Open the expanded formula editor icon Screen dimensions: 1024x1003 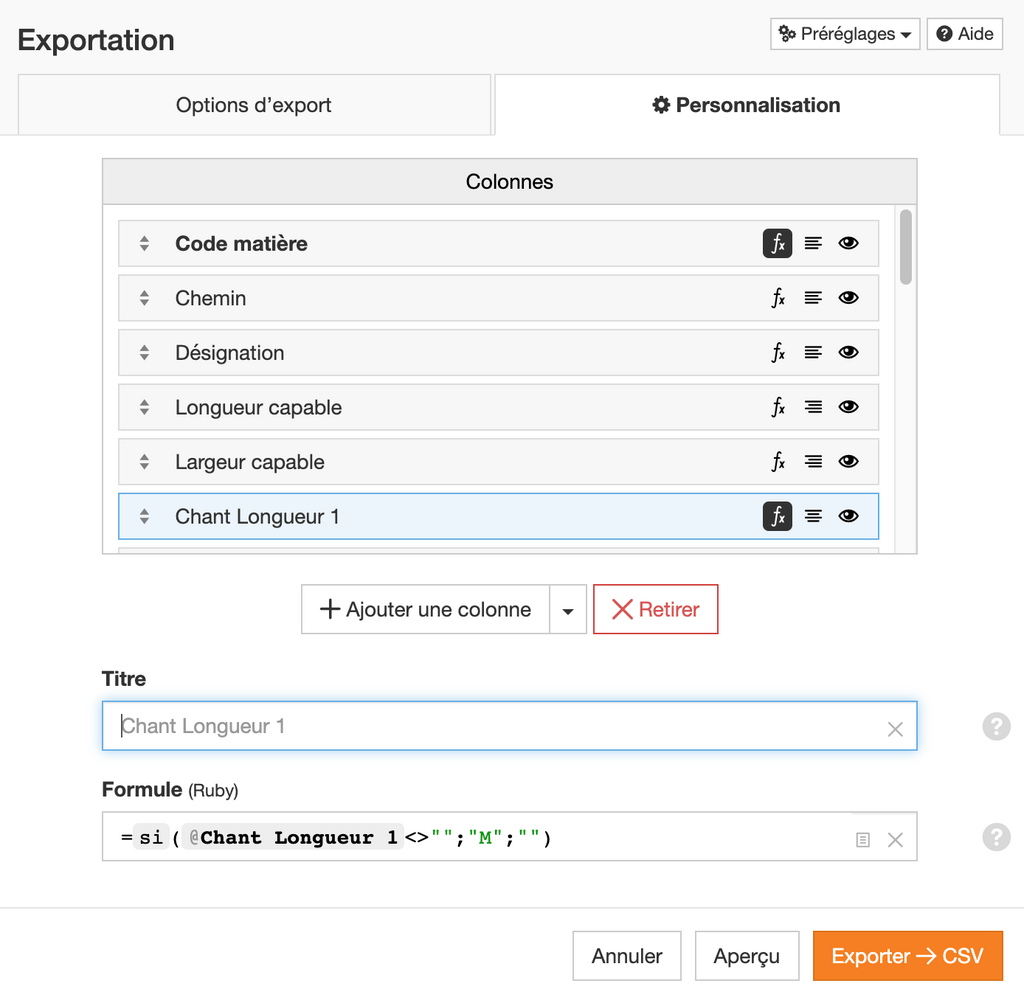863,840
